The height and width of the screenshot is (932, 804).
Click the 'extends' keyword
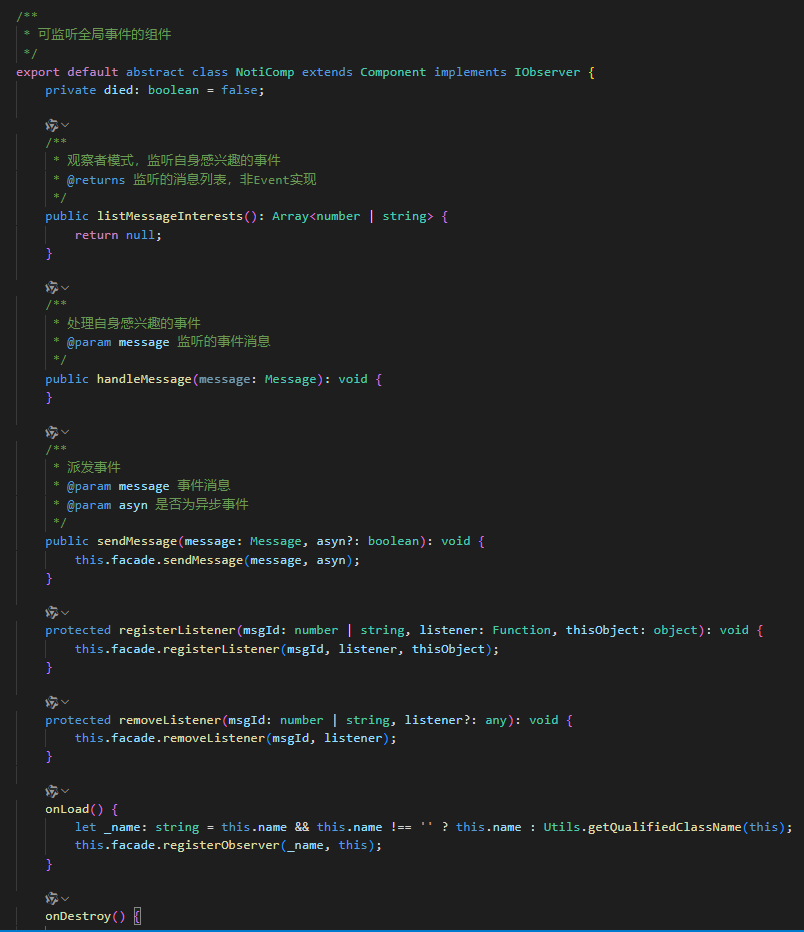[x=327, y=72]
